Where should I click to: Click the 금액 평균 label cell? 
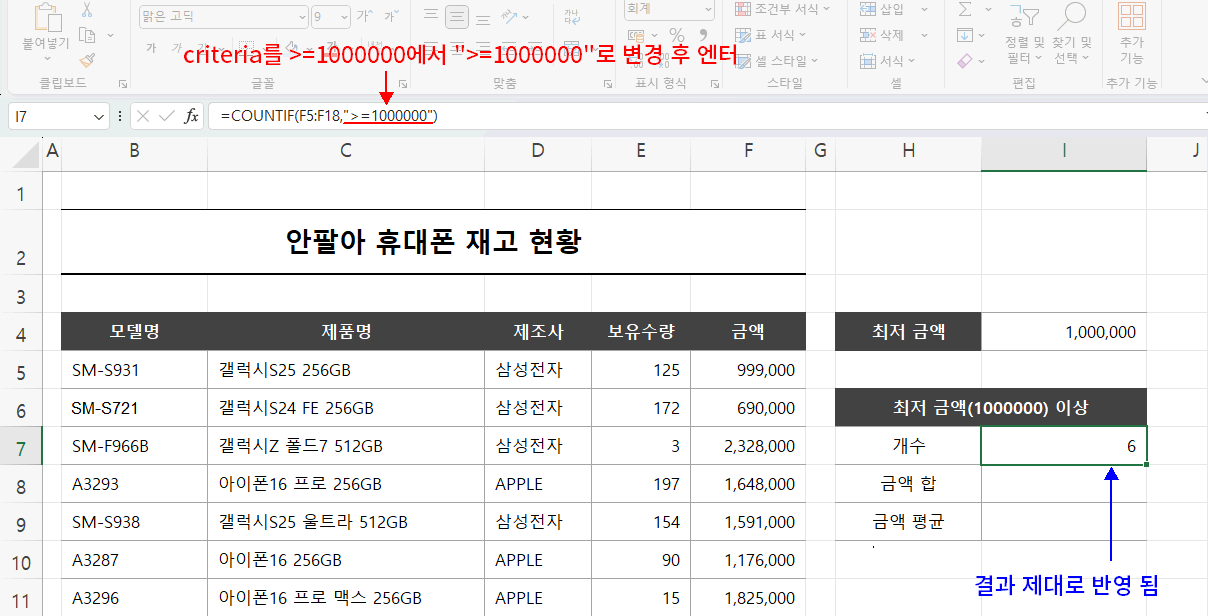point(908,522)
